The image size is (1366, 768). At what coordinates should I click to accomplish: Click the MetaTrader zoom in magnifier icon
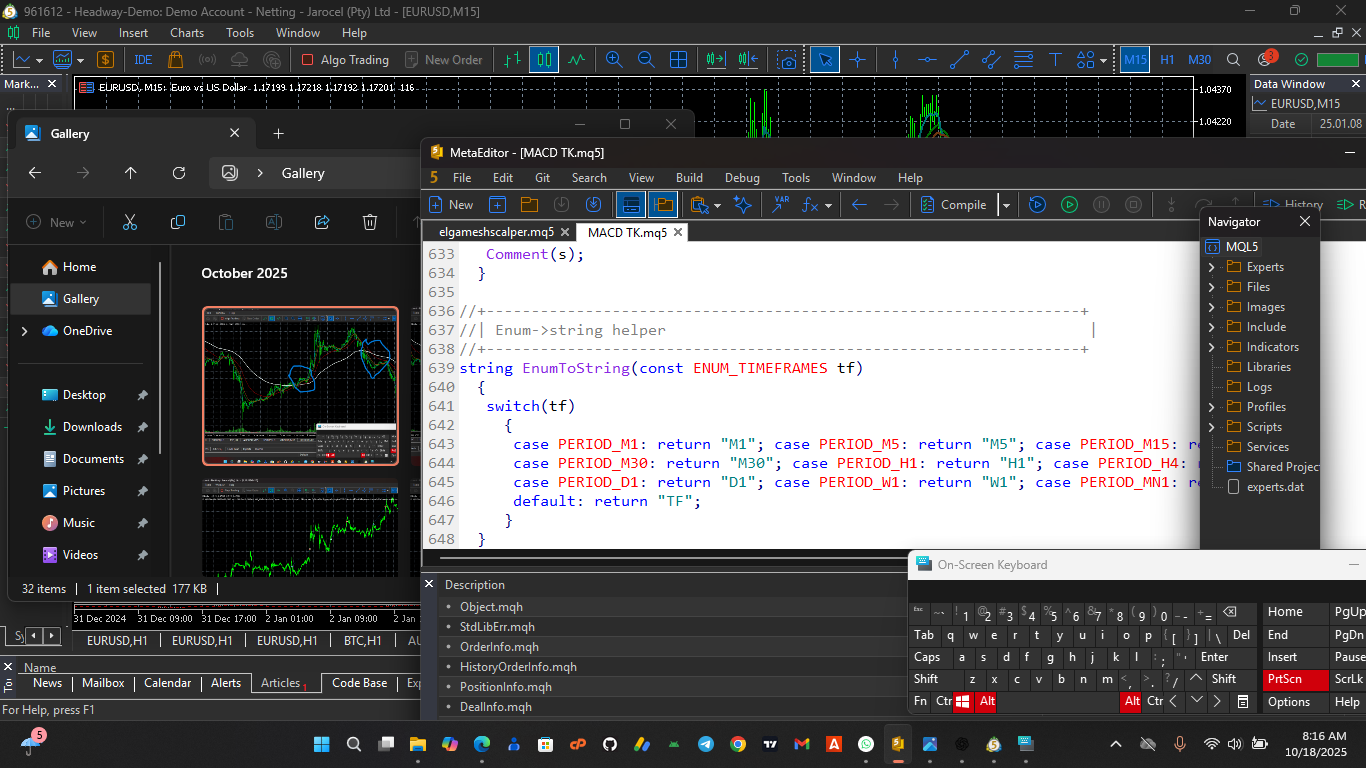pyautogui.click(x=614, y=60)
